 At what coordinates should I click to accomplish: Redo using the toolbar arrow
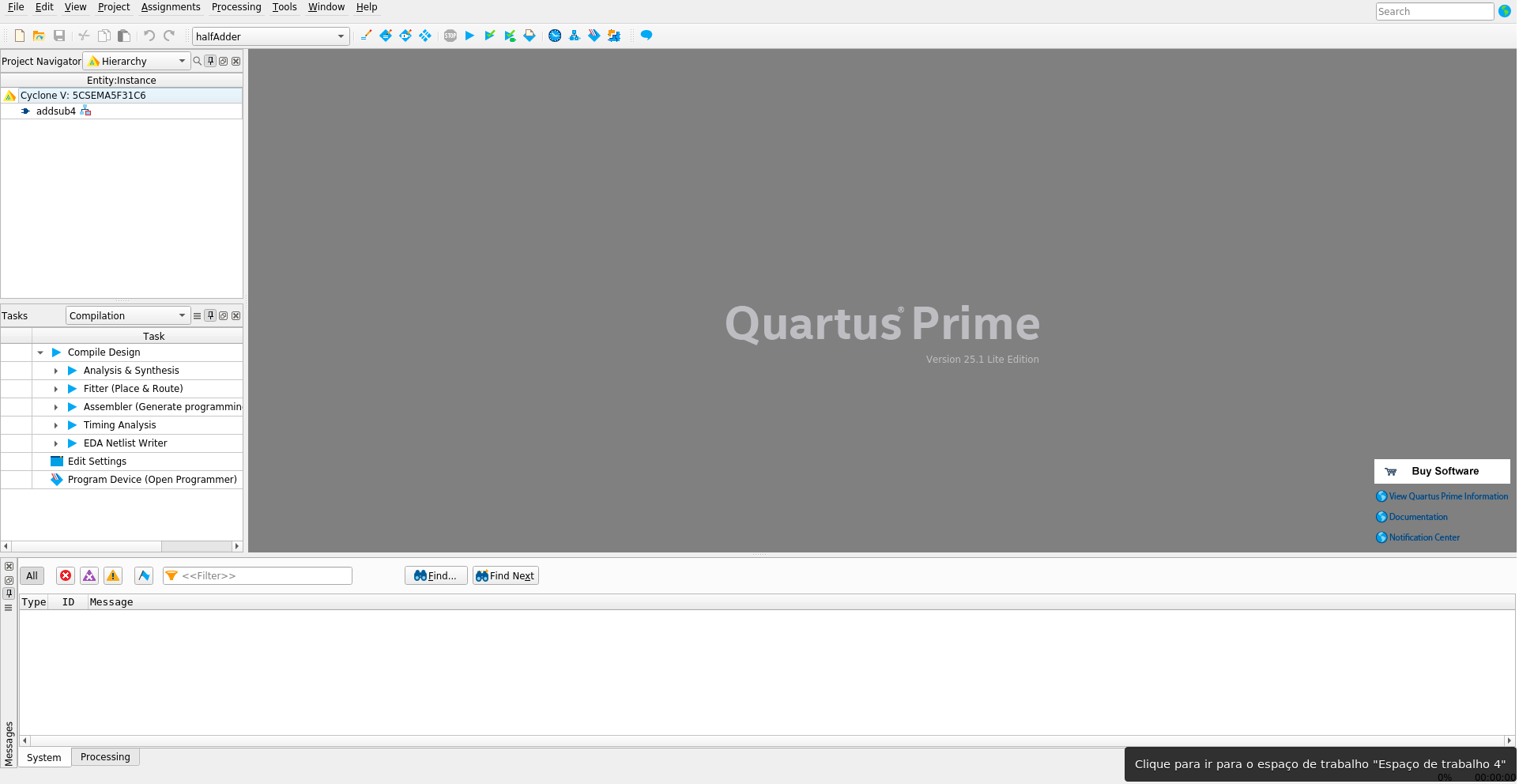pyautogui.click(x=169, y=36)
